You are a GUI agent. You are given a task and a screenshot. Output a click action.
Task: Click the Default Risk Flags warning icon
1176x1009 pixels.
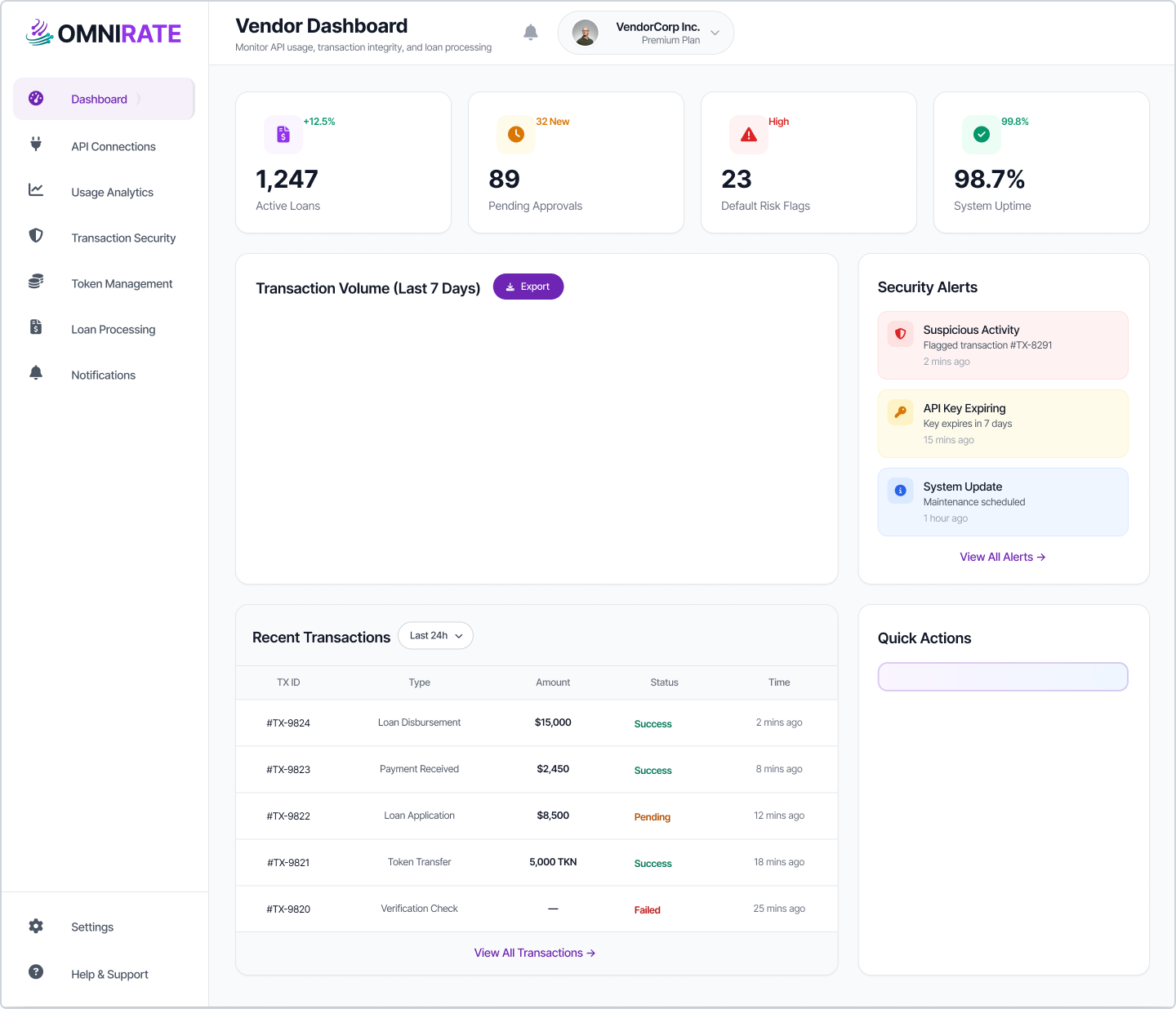749,134
